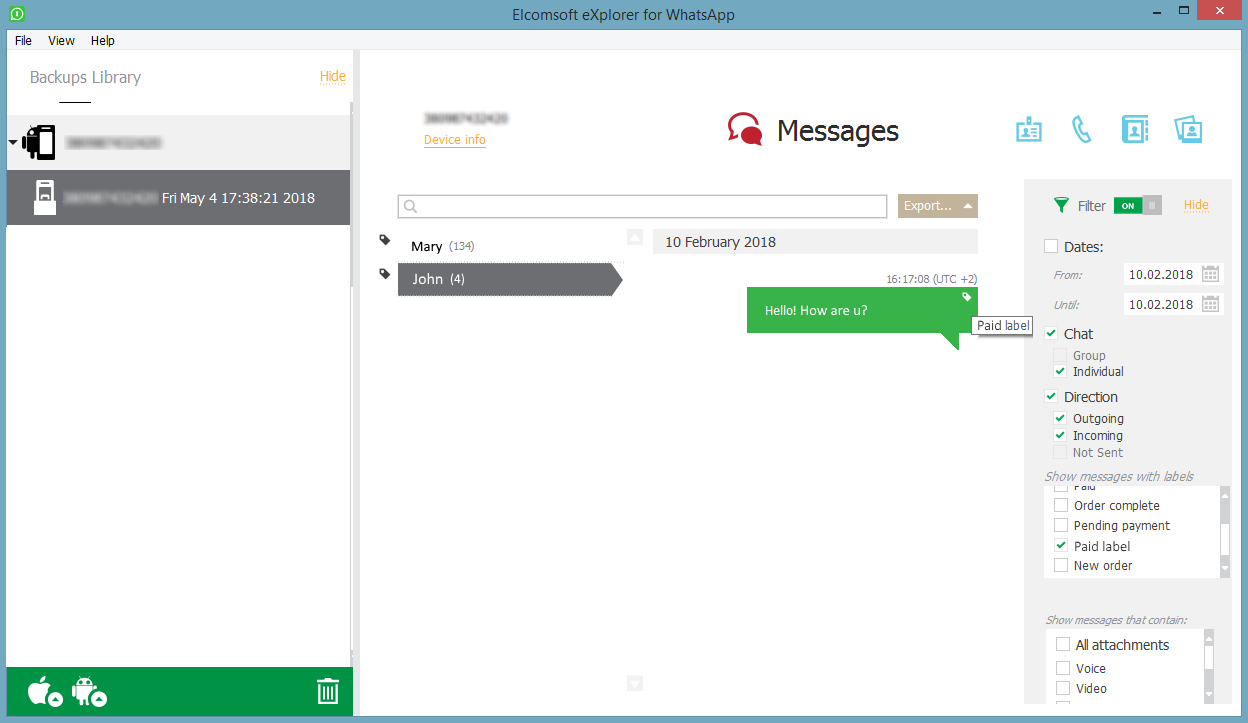Hide the Filter panel

(1196, 205)
